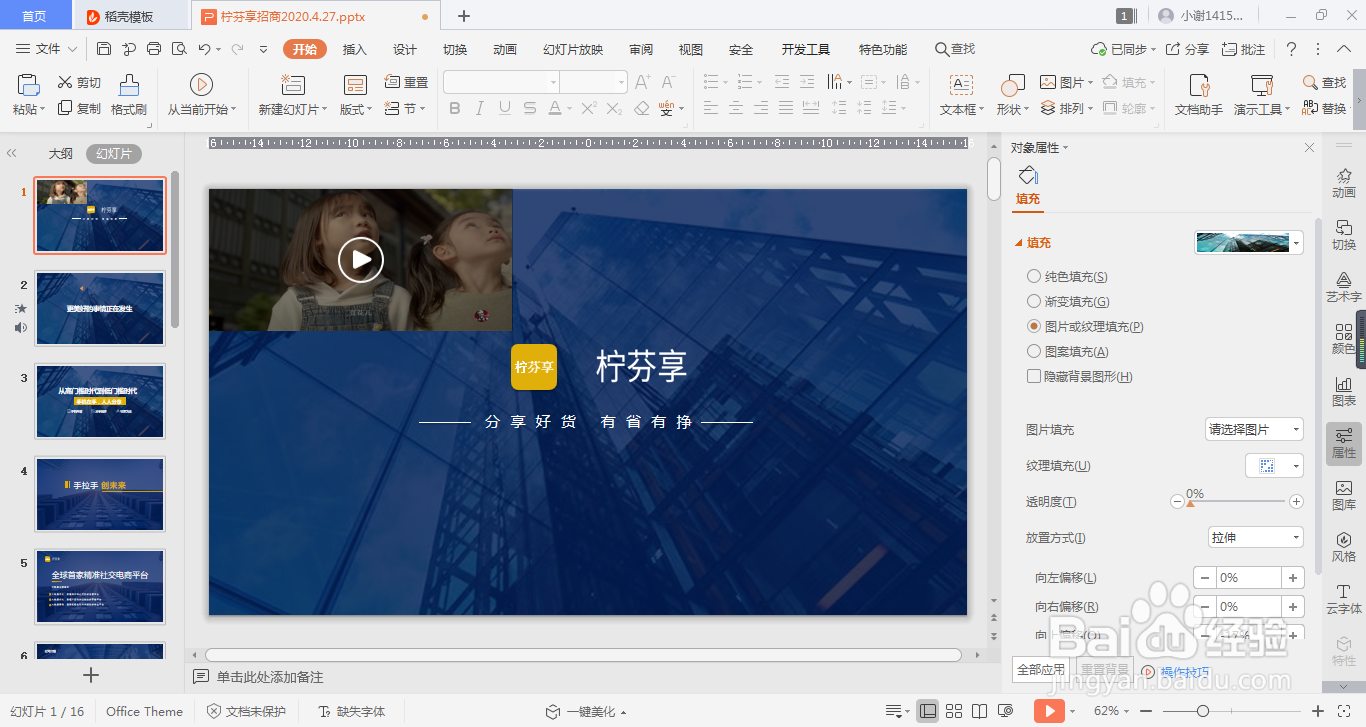Open the Animation (动画) side panel
Viewport: 1366px width, 727px height.
click(1344, 183)
